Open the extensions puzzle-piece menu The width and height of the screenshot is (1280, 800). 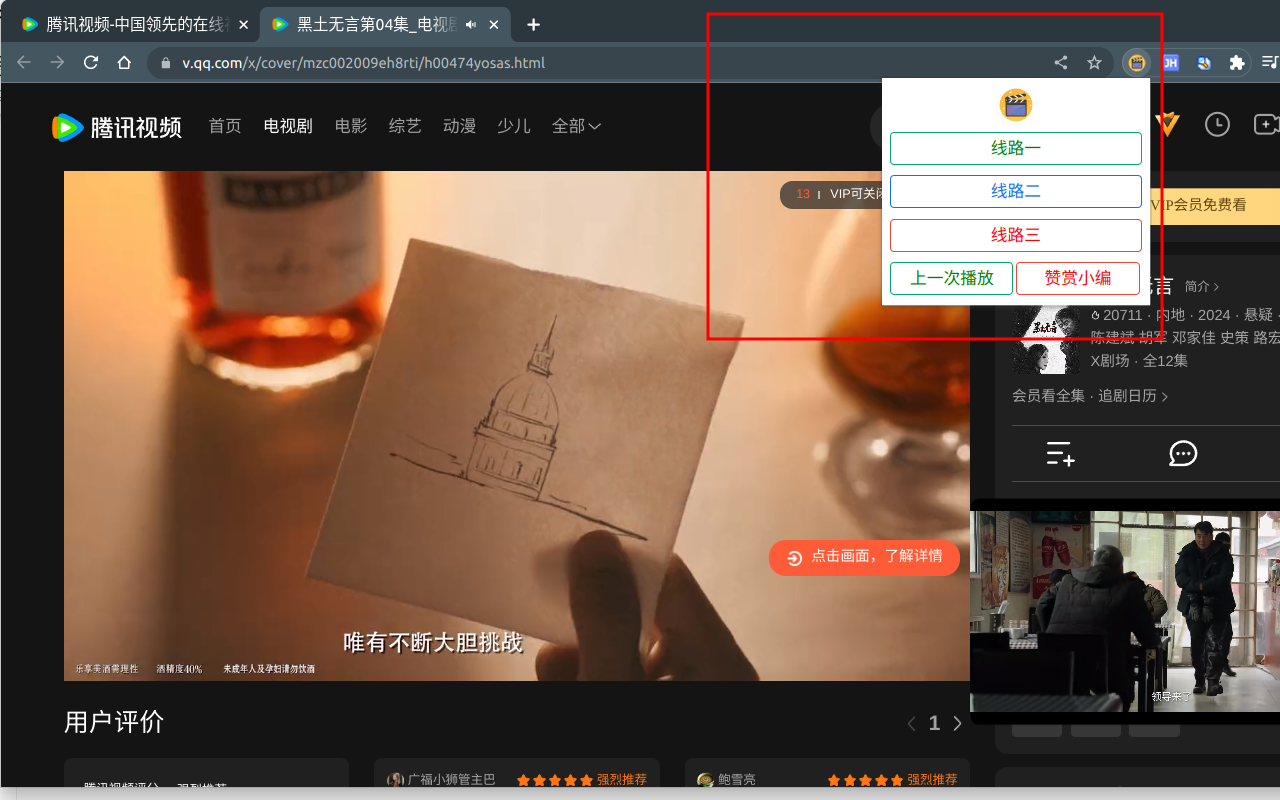[1237, 62]
